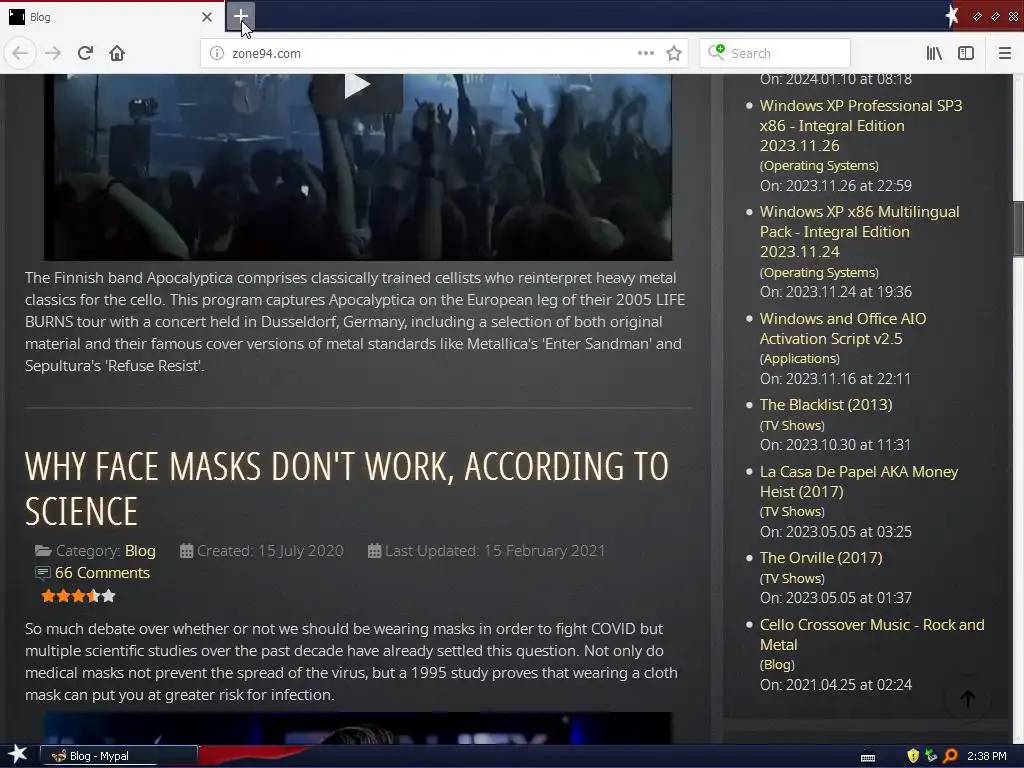Open Windows and Office AIO Activation Script link

point(842,328)
